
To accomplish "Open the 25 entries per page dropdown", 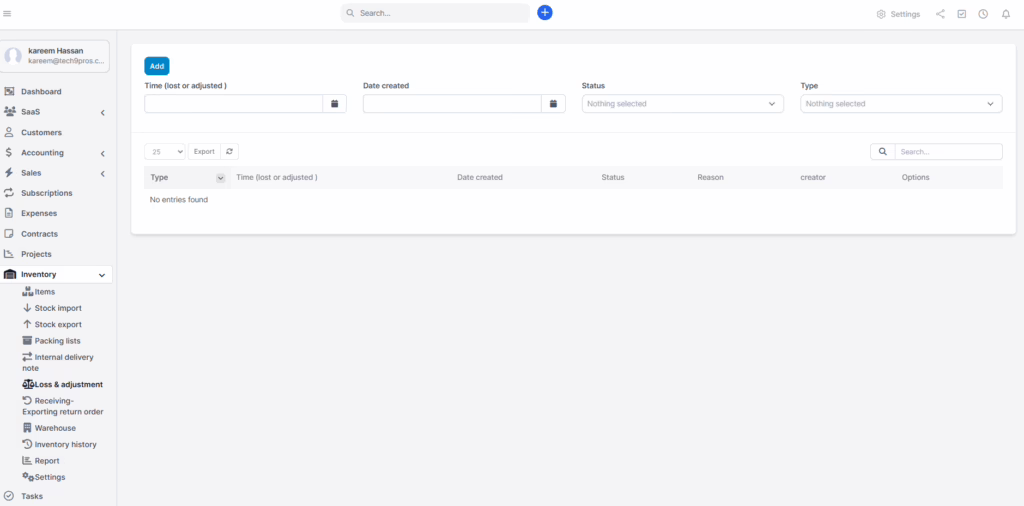I will point(165,152).
